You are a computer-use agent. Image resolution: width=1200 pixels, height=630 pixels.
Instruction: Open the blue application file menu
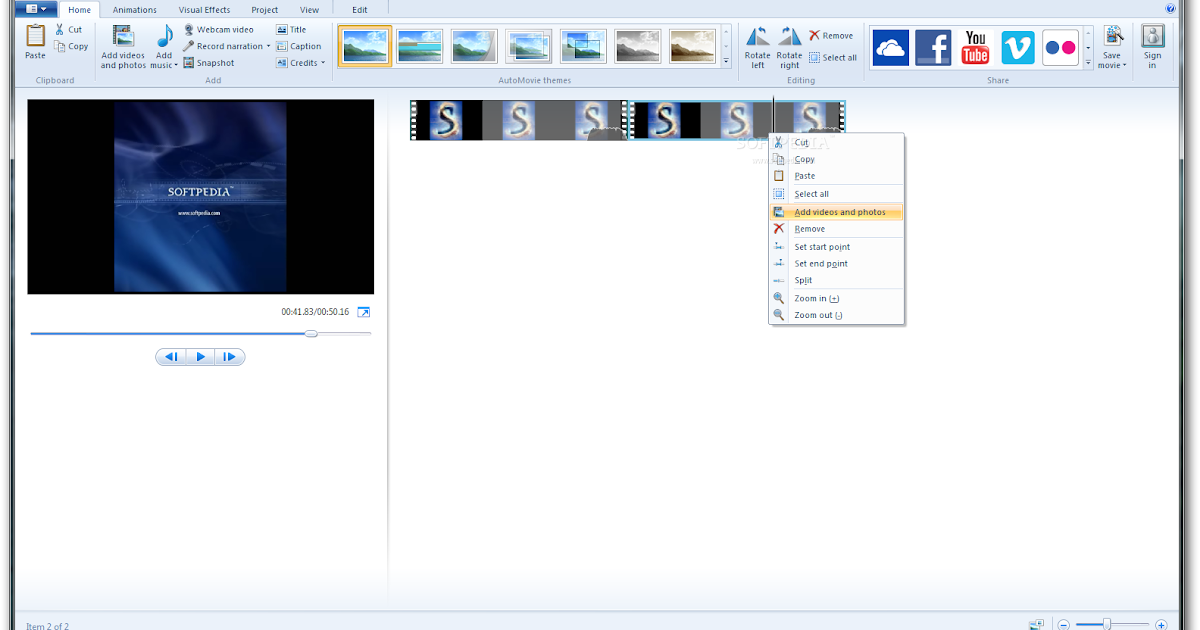36,9
